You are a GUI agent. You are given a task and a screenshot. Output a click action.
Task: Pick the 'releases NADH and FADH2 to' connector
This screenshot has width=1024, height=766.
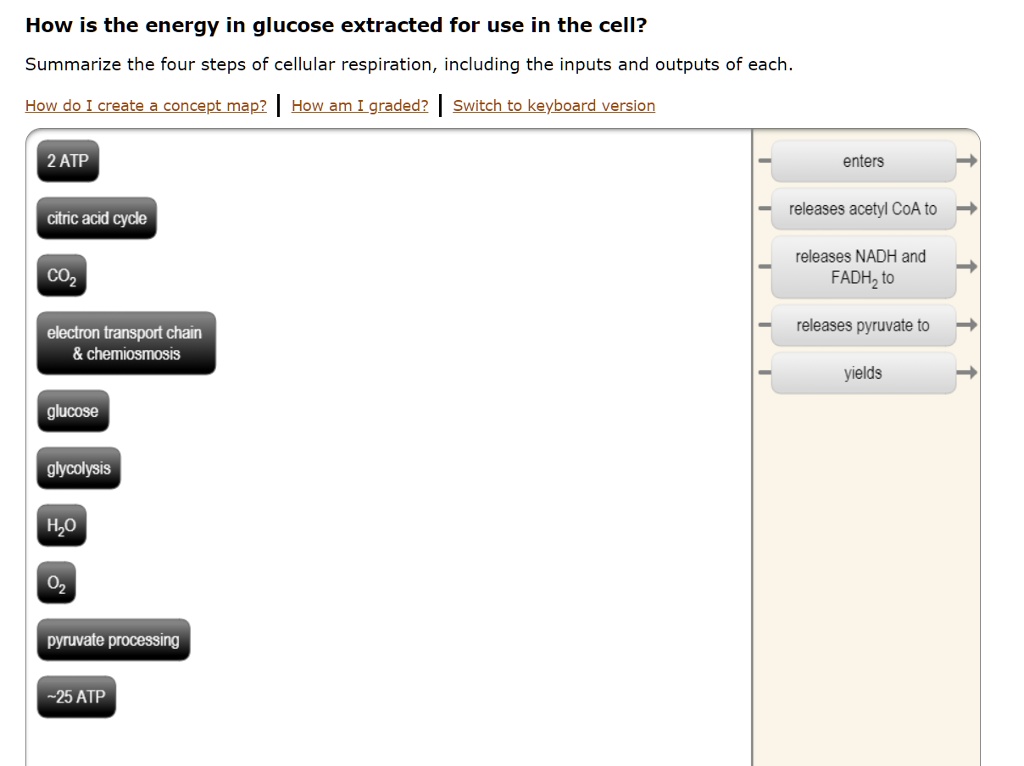pyautogui.click(x=862, y=267)
